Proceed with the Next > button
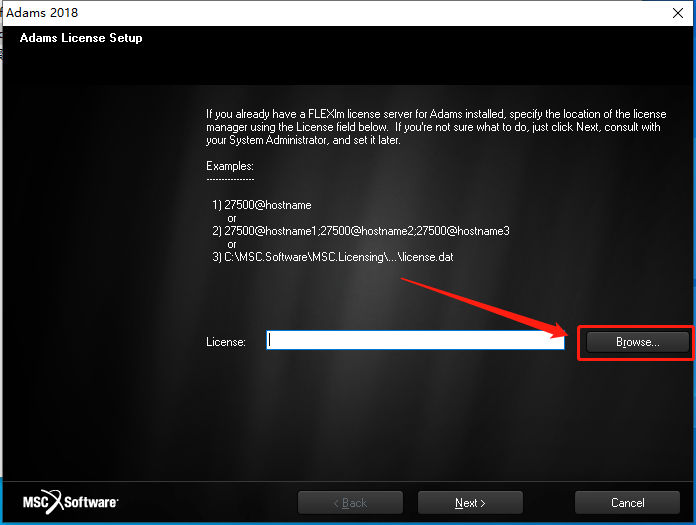 (x=470, y=503)
